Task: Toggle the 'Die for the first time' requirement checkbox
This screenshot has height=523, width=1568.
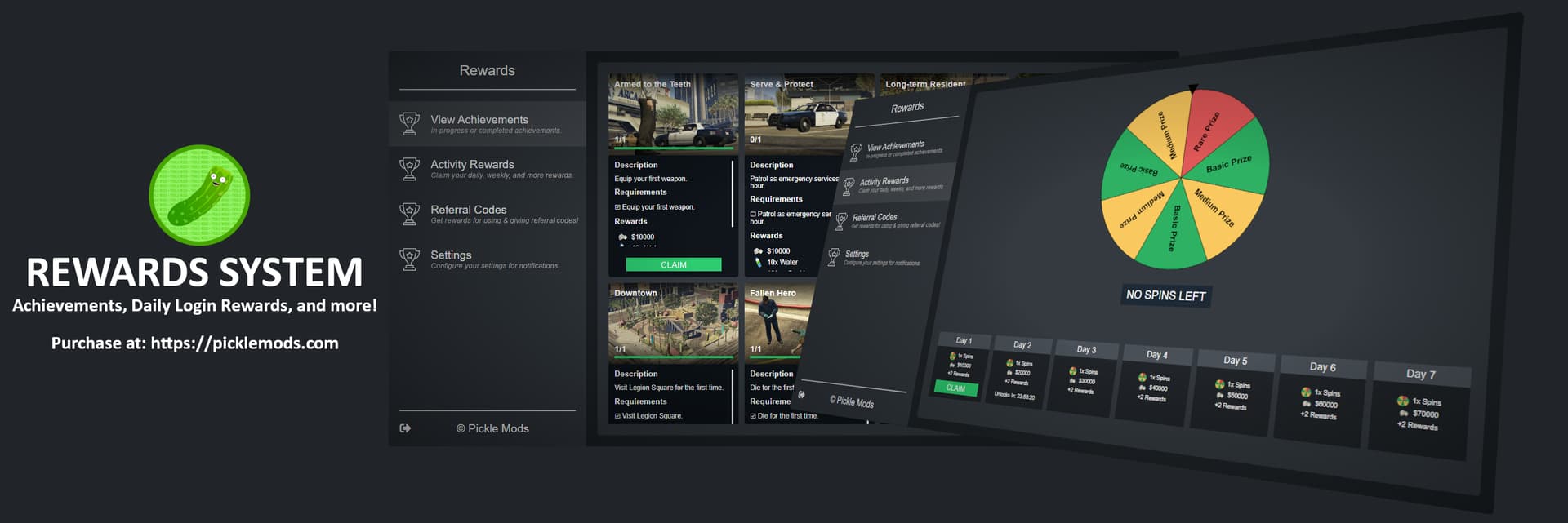Action: pyautogui.click(x=753, y=416)
